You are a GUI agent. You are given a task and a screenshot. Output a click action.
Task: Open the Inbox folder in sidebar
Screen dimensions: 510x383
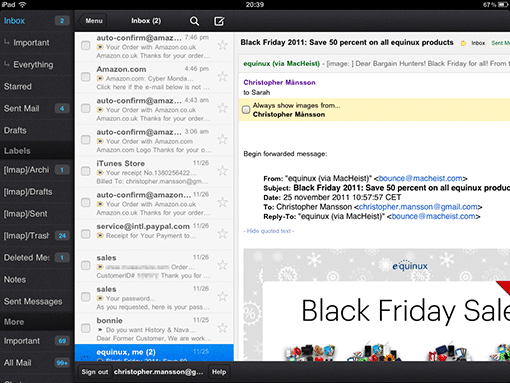37,21
